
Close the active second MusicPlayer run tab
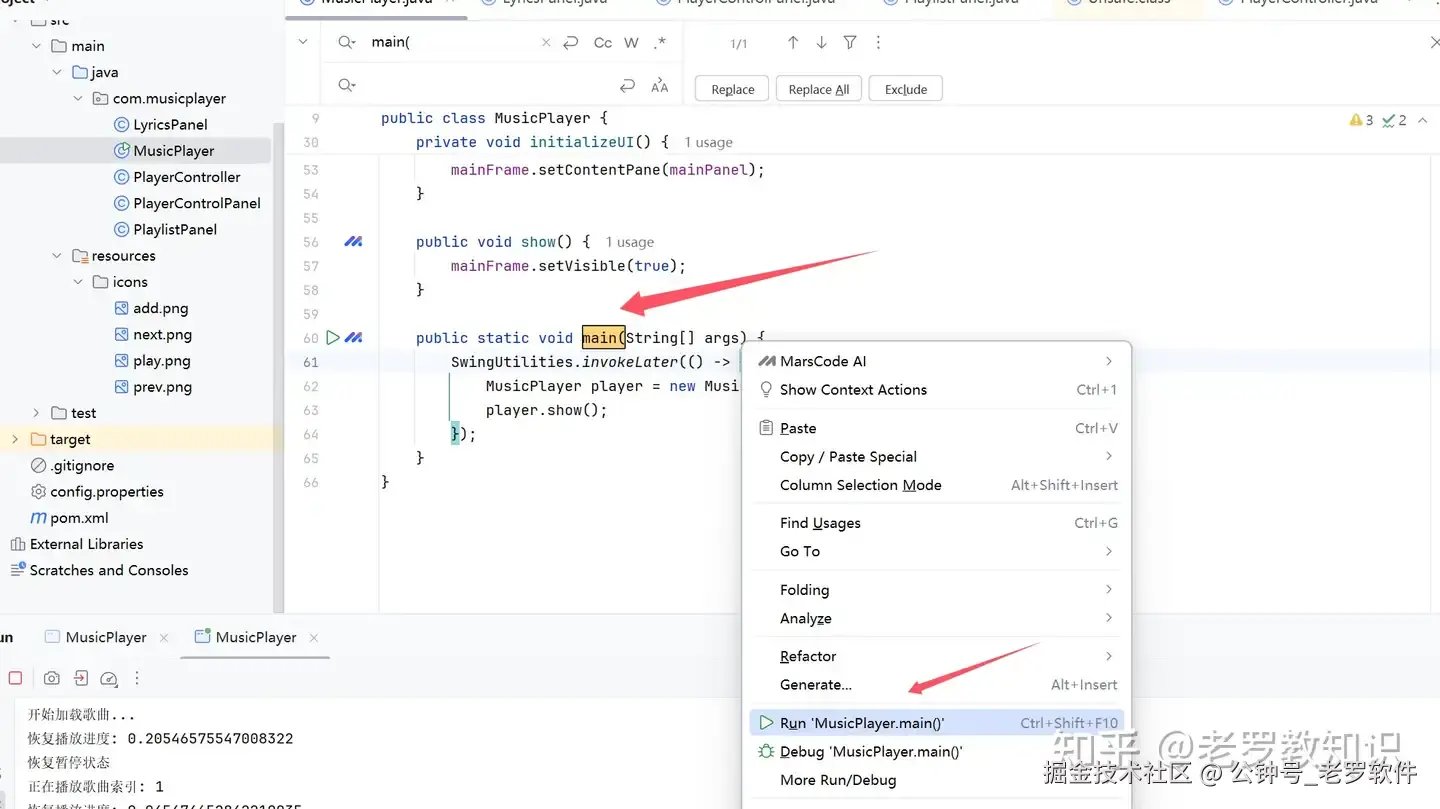314,637
